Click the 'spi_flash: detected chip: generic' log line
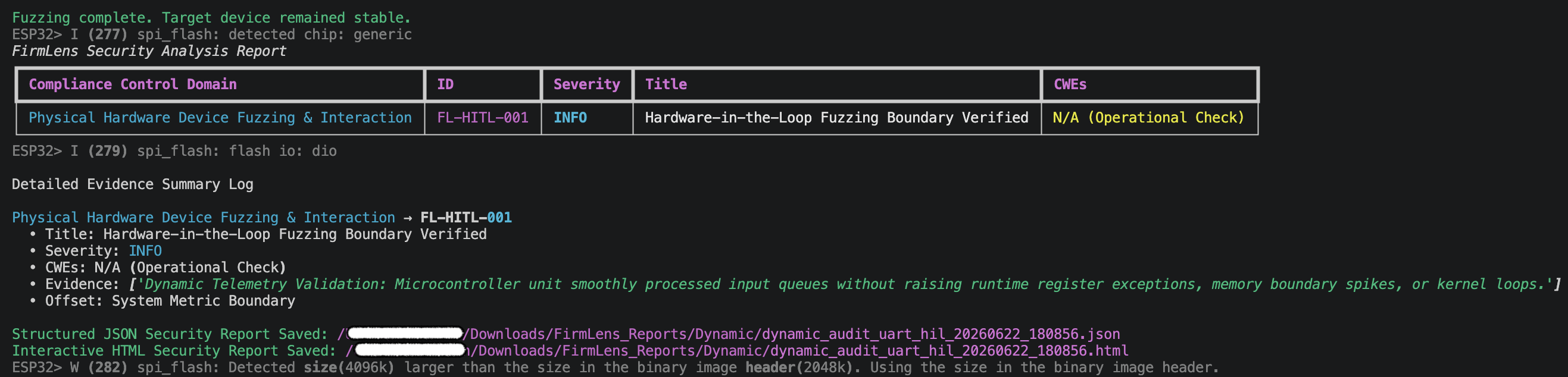Image resolution: width=1568 pixels, height=377 pixels. pyautogui.click(x=212, y=34)
